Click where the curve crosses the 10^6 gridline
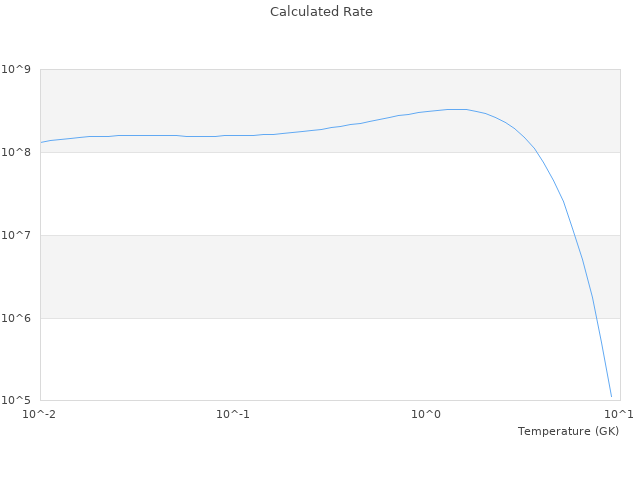The image size is (640, 480). pyautogui.click(x=593, y=318)
